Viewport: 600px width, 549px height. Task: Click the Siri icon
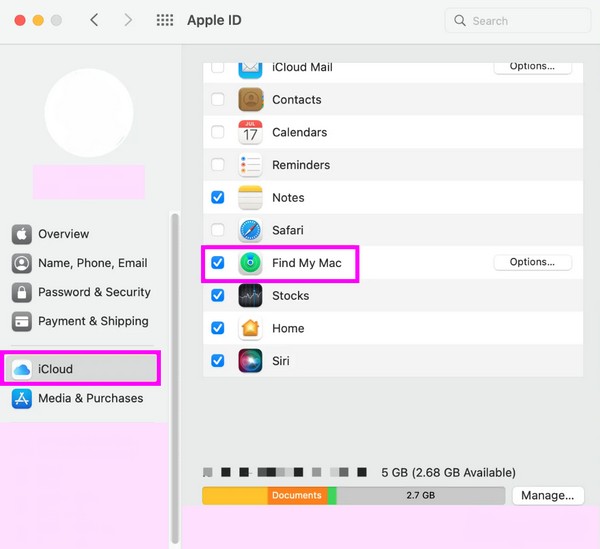point(250,361)
